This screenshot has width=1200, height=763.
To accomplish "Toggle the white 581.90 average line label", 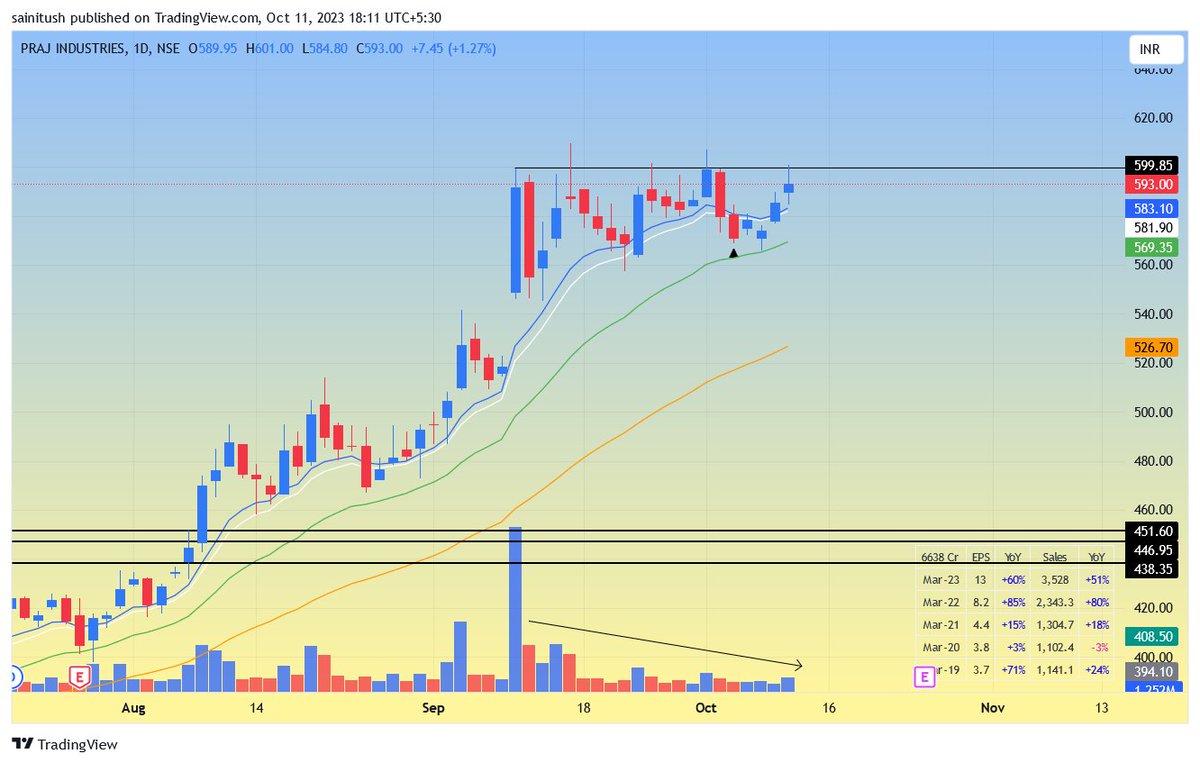I will click(x=1150, y=227).
